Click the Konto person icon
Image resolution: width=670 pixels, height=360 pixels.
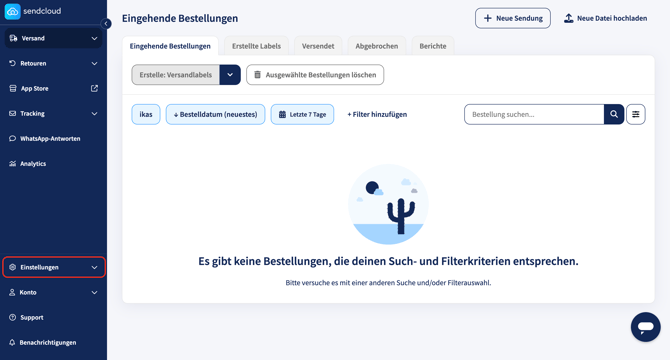click(12, 293)
